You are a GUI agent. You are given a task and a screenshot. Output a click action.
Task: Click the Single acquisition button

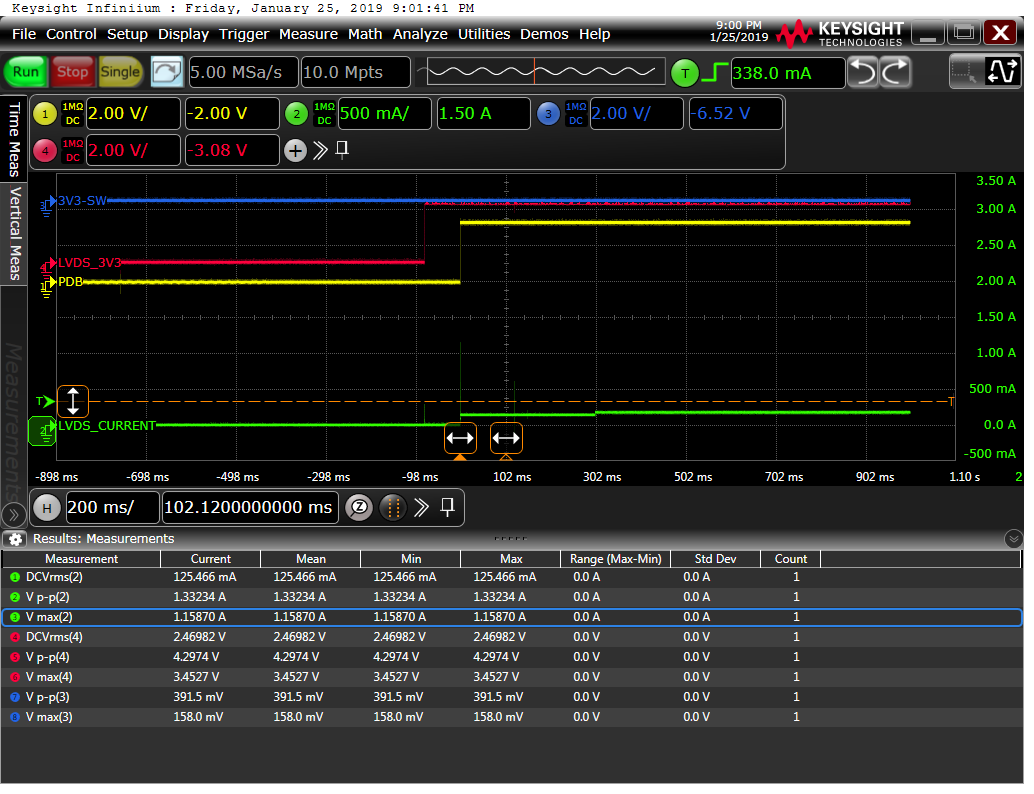click(119, 72)
